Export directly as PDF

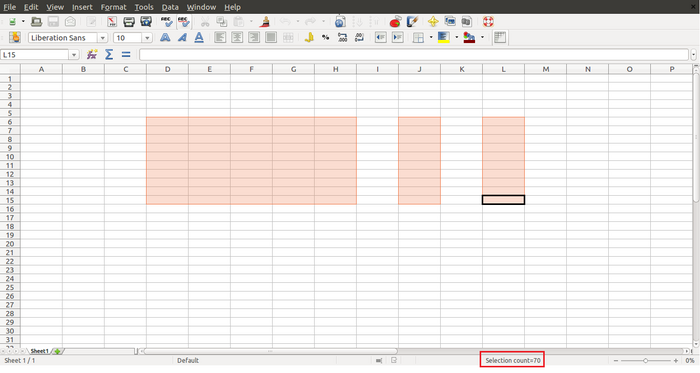tap(112, 21)
